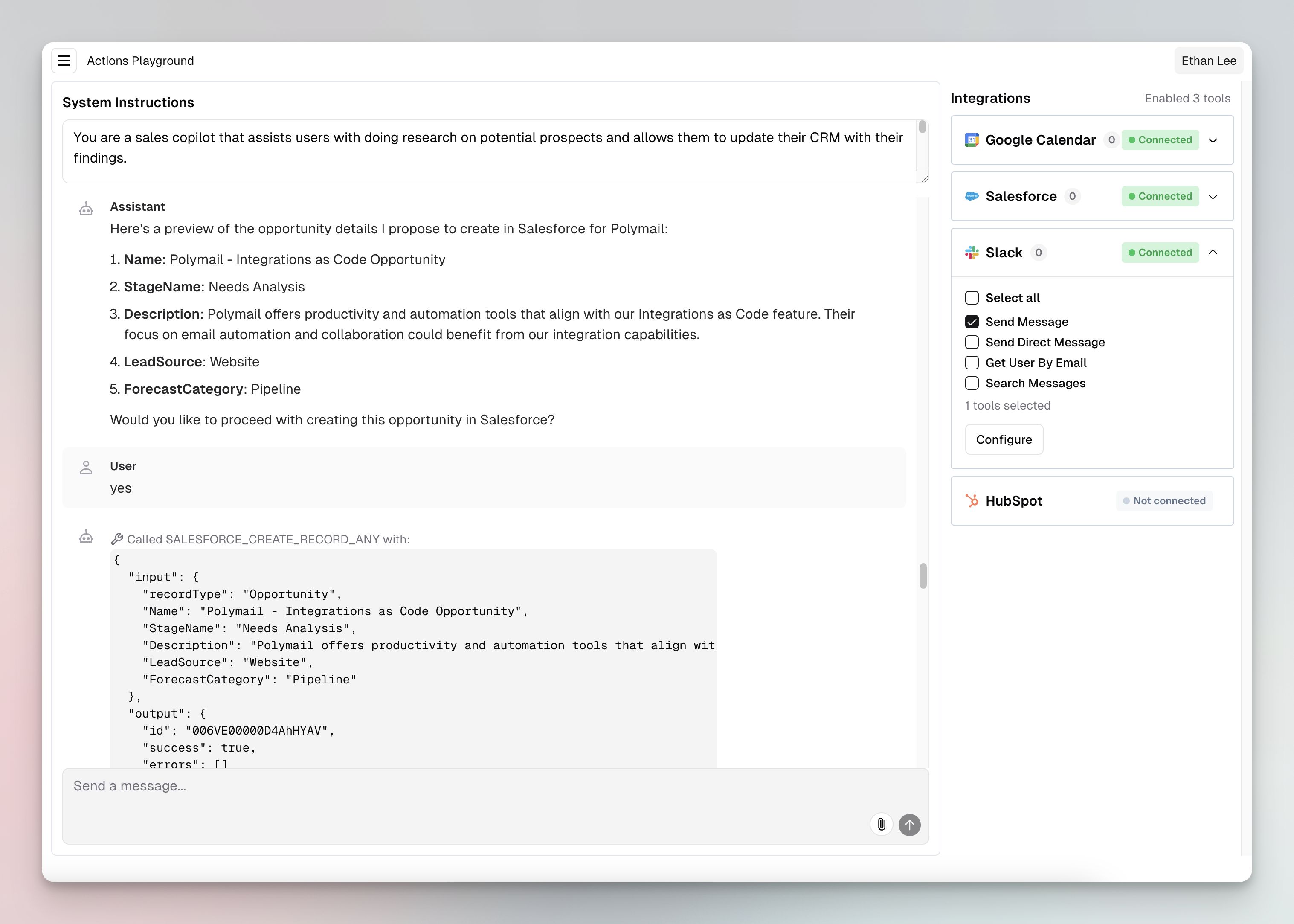Click the '1 tools selected' text
Image resolution: width=1294 pixels, height=924 pixels.
[x=1007, y=406]
